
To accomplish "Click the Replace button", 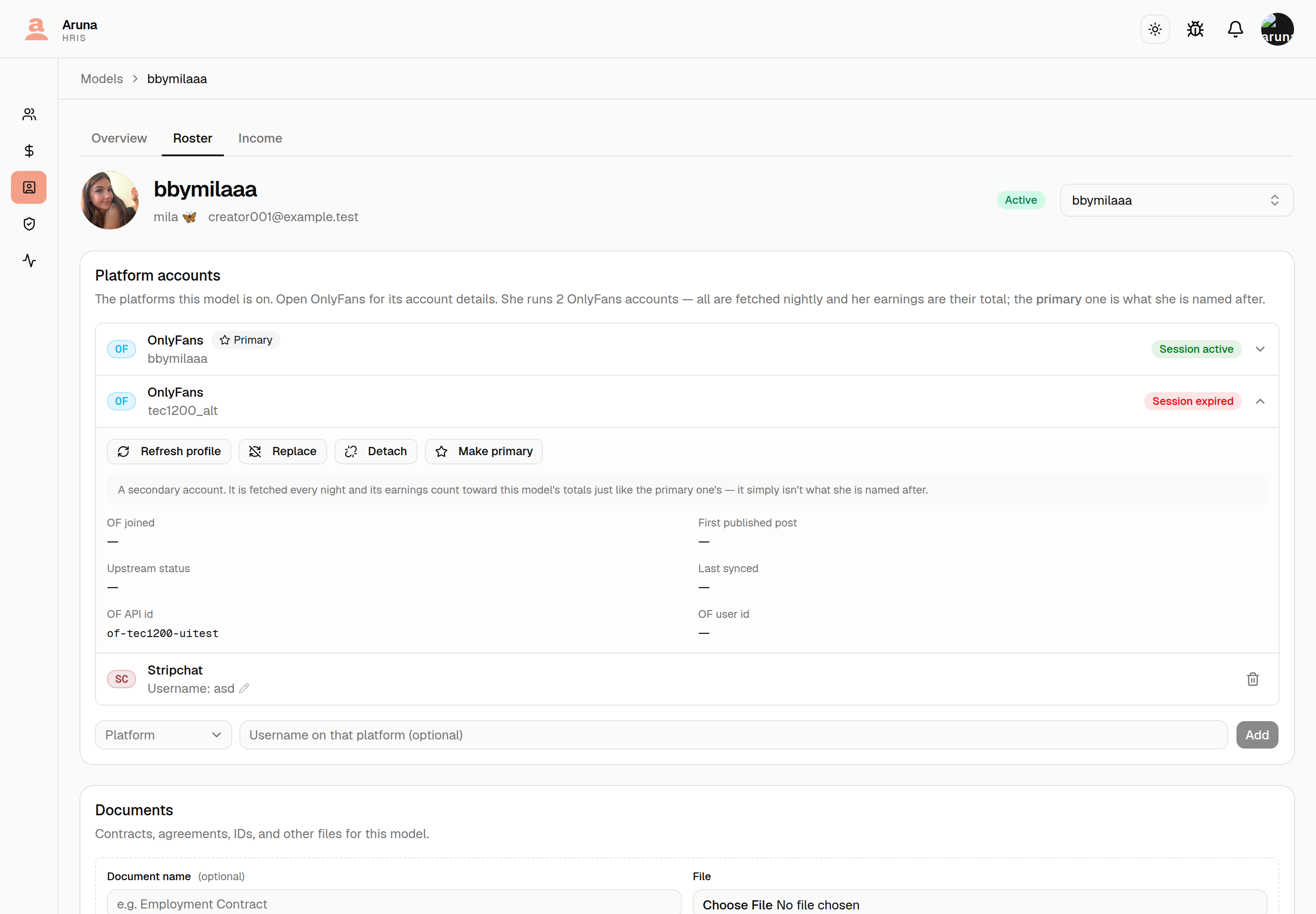I will point(282,452).
